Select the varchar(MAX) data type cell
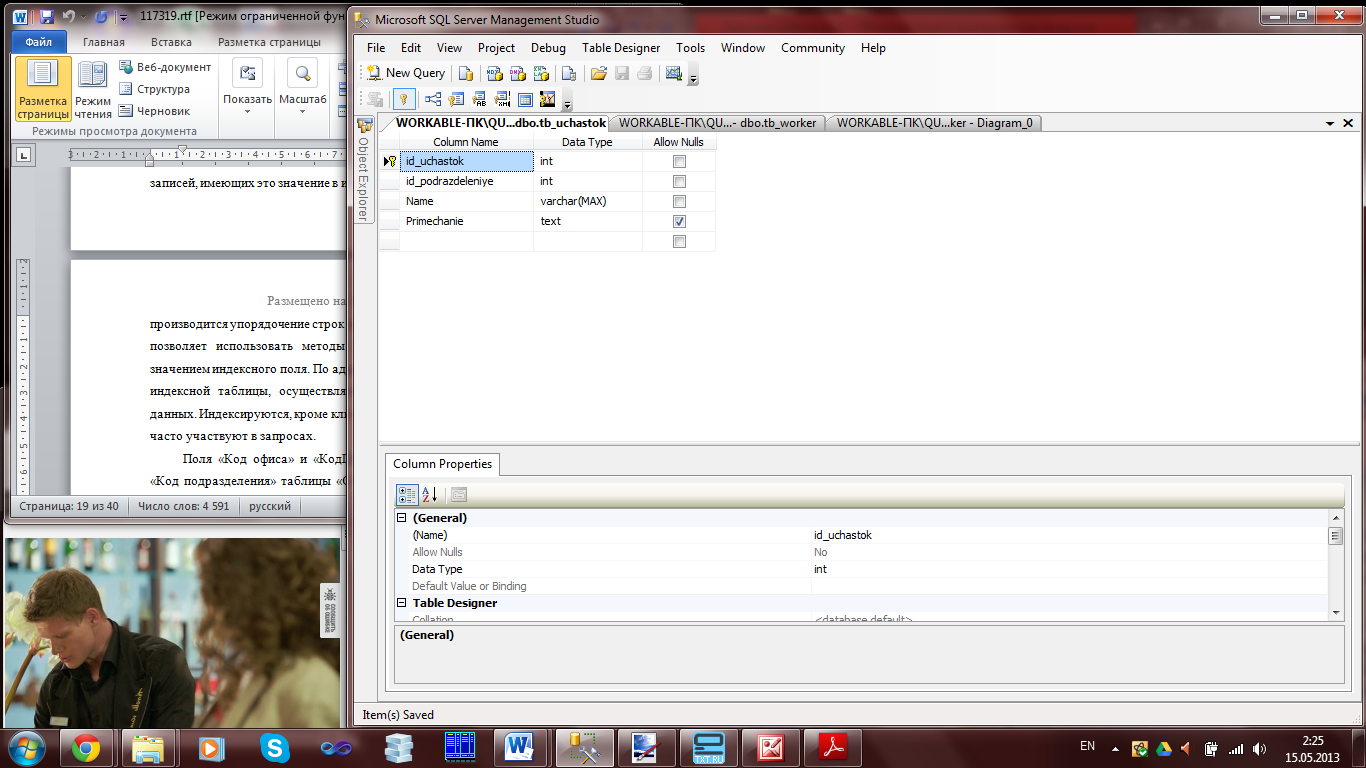Image resolution: width=1366 pixels, height=768 pixels. [588, 201]
